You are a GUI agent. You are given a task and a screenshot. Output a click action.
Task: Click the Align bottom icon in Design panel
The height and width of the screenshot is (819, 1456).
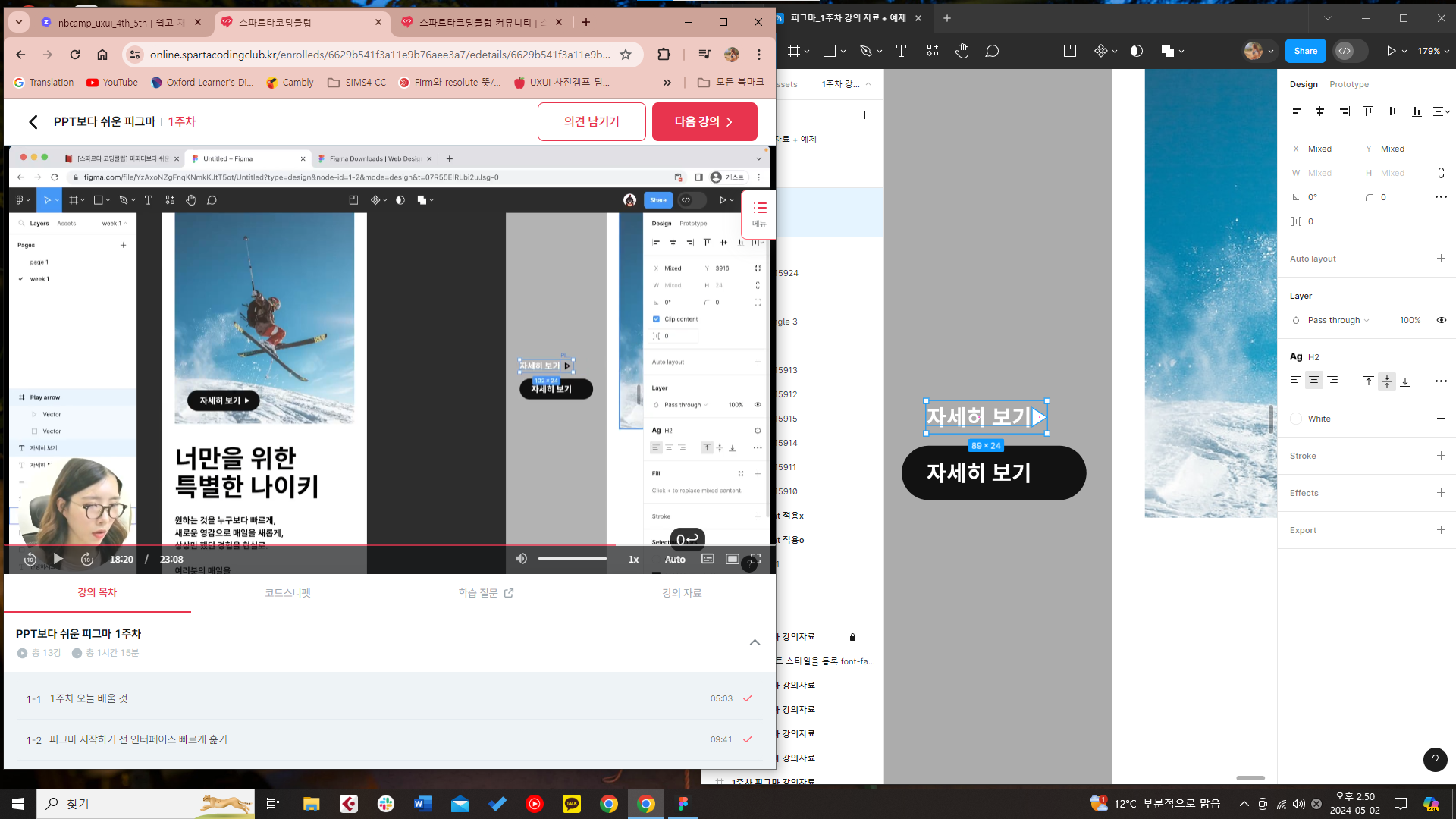point(1417,111)
